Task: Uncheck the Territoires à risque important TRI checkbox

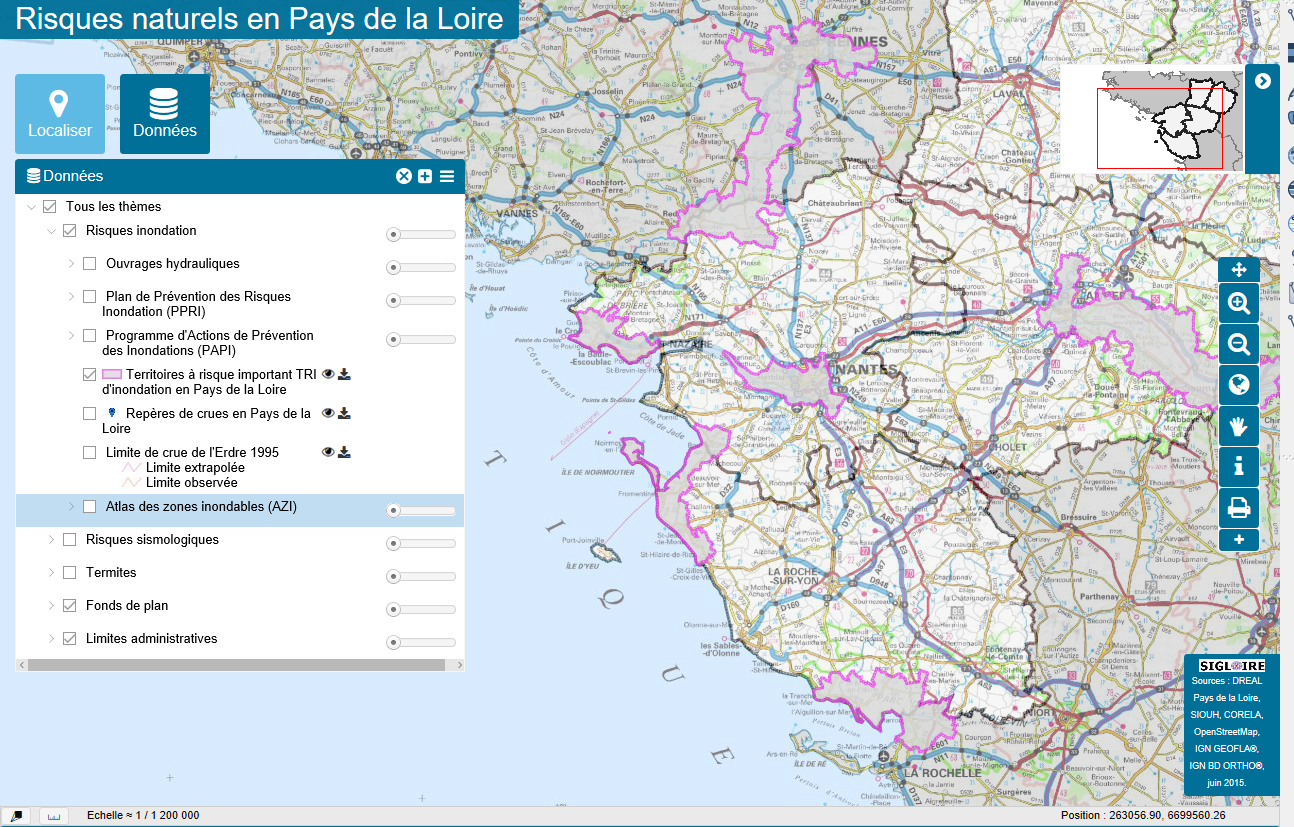Action: 90,375
